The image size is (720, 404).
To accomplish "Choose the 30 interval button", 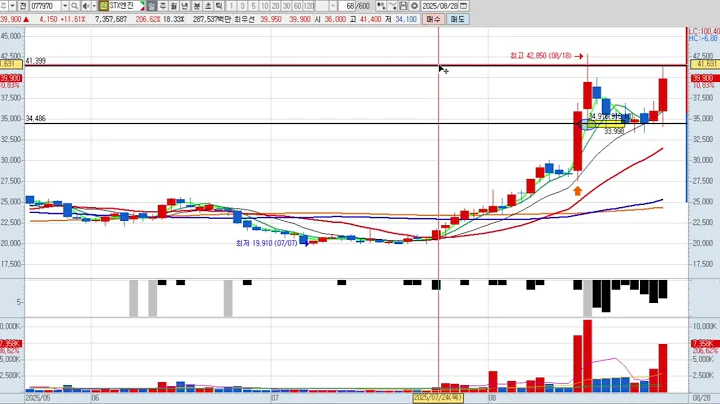I will (x=287, y=6).
